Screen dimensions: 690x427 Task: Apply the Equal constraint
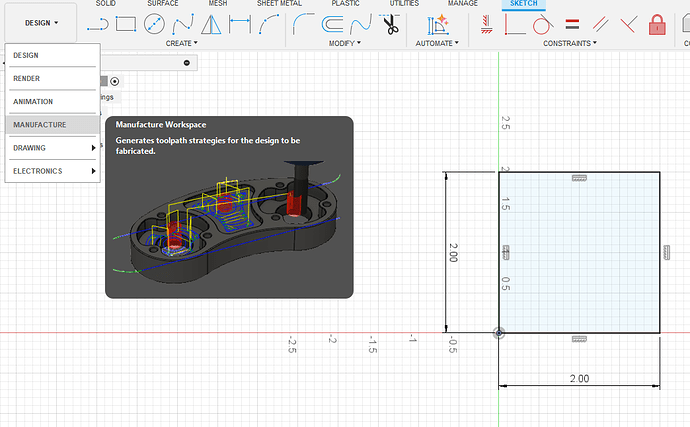tap(572, 24)
